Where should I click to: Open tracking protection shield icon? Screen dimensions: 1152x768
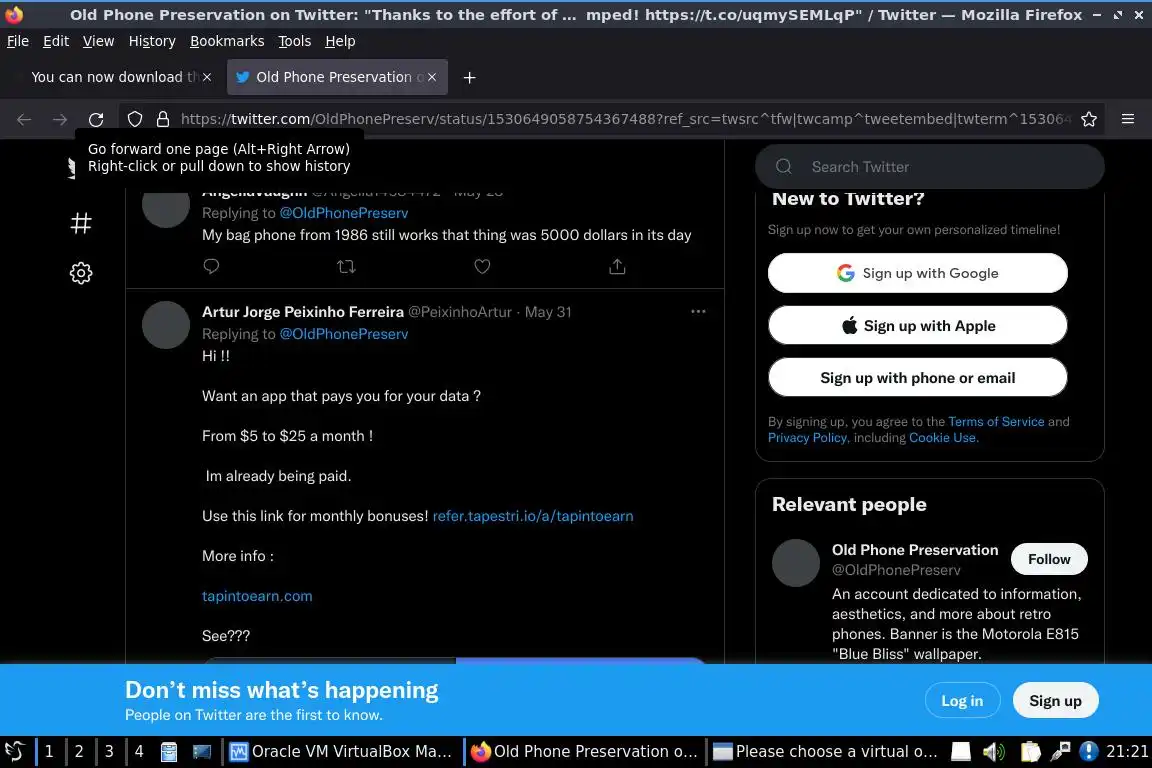click(x=134, y=119)
